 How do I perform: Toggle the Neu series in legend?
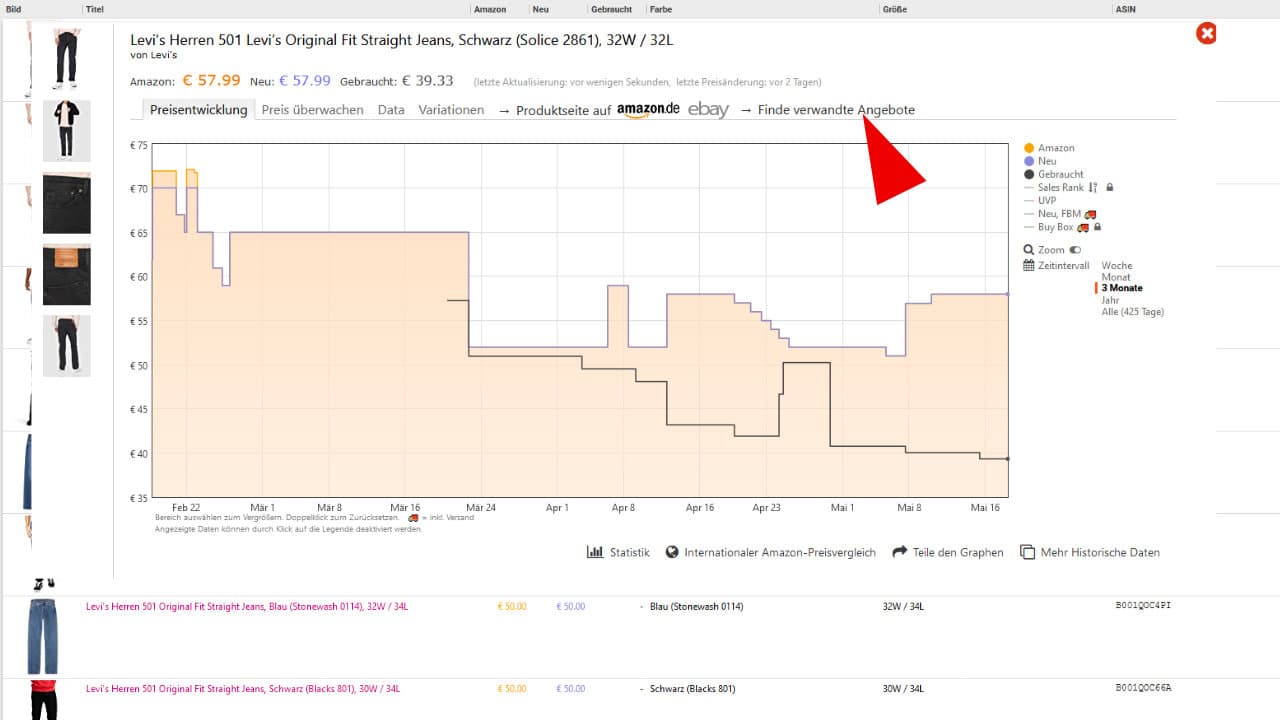(1047, 161)
